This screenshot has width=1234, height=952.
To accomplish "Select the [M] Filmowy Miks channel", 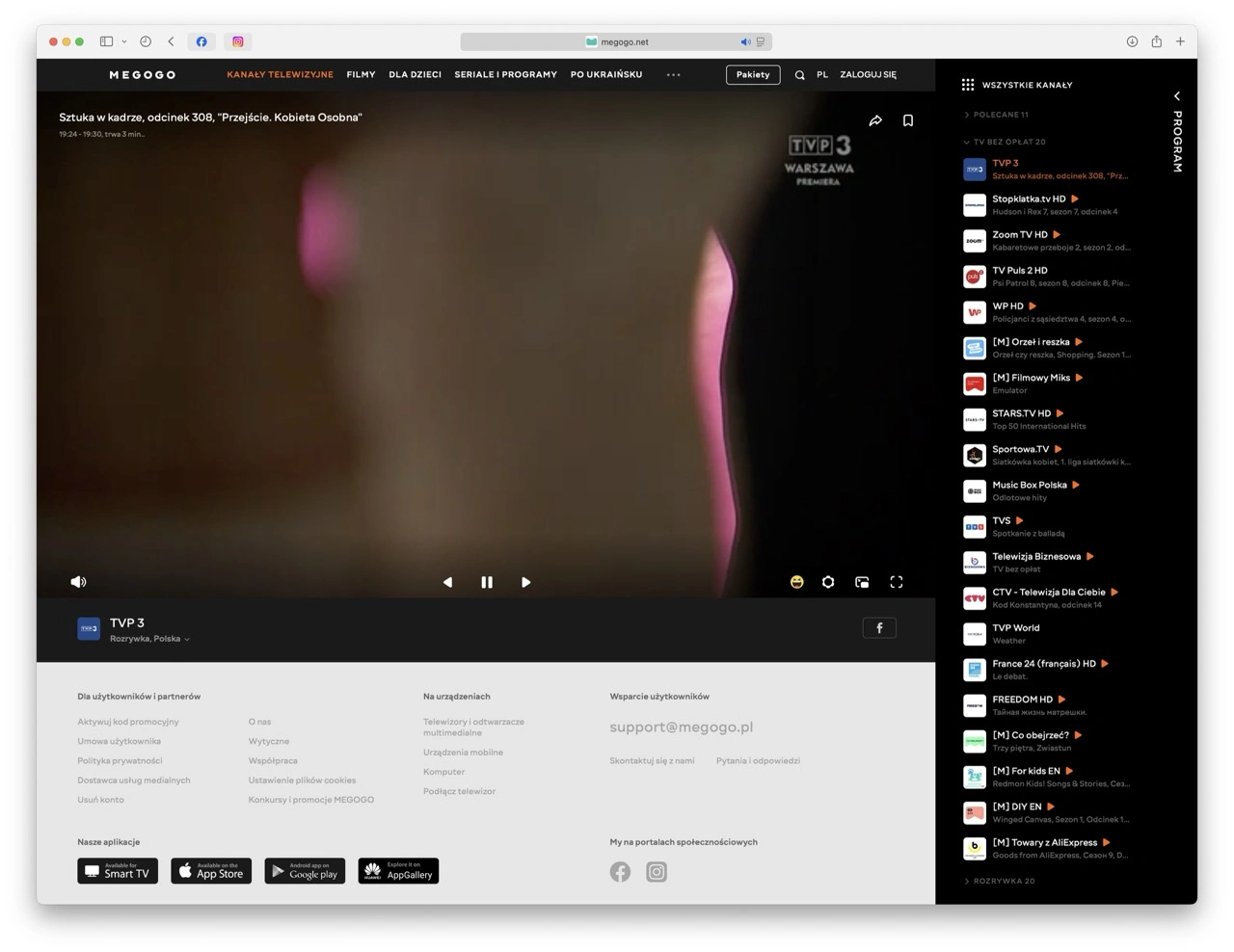I will (1047, 383).
